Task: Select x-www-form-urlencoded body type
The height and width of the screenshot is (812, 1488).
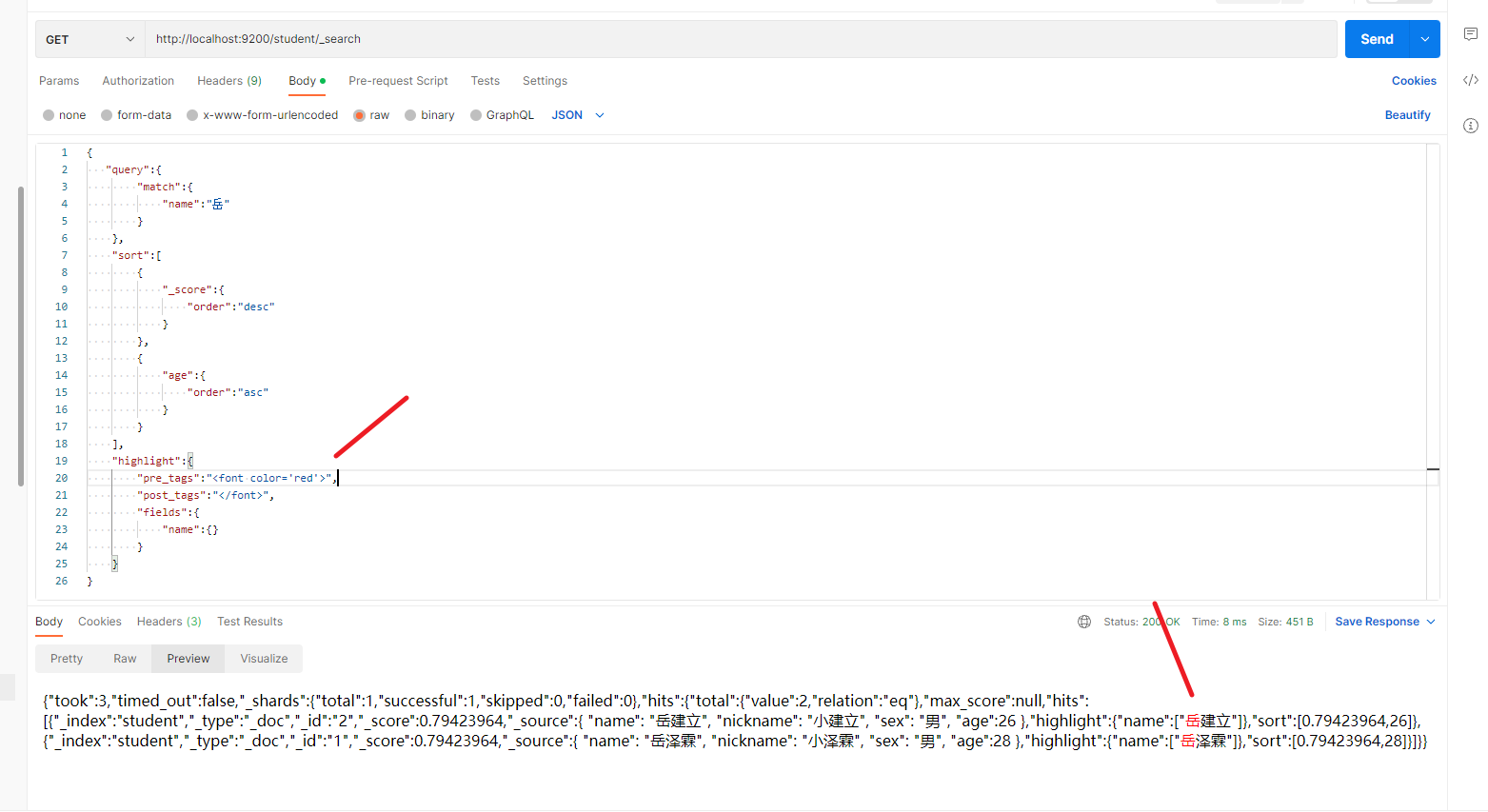Action: (x=263, y=115)
